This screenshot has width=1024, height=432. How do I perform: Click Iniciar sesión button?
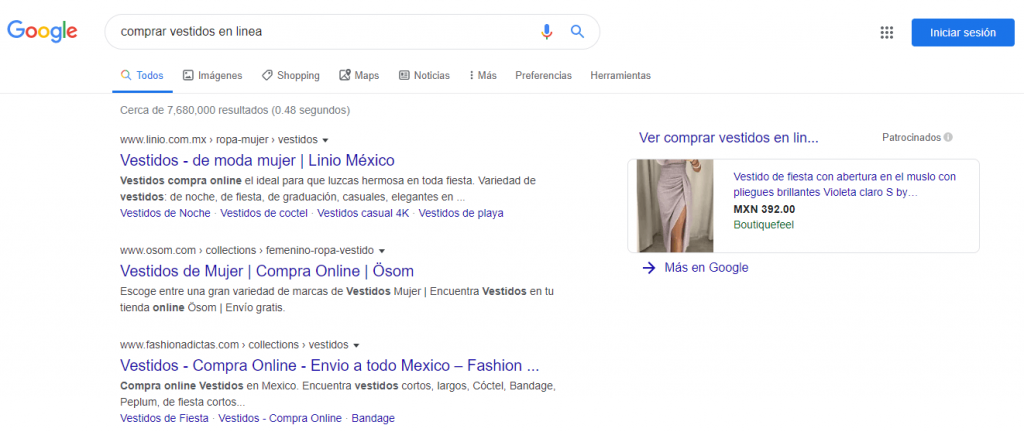(963, 33)
